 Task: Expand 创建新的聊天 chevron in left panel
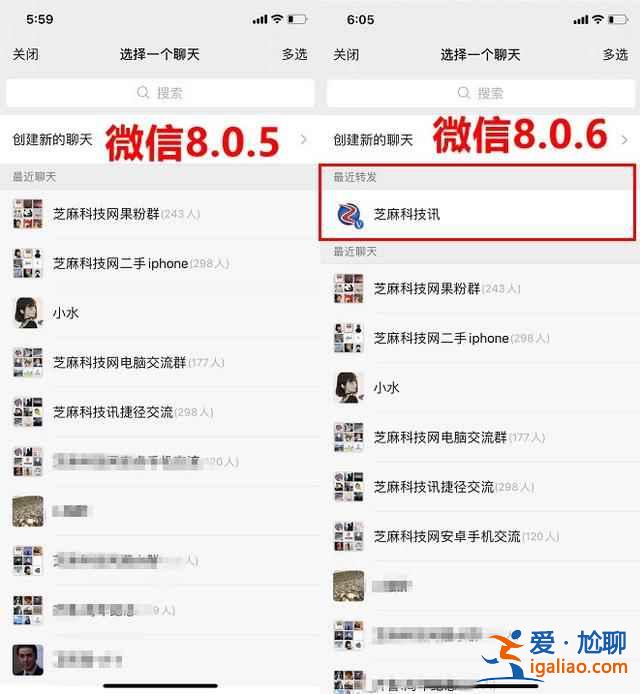pyautogui.click(x=304, y=139)
